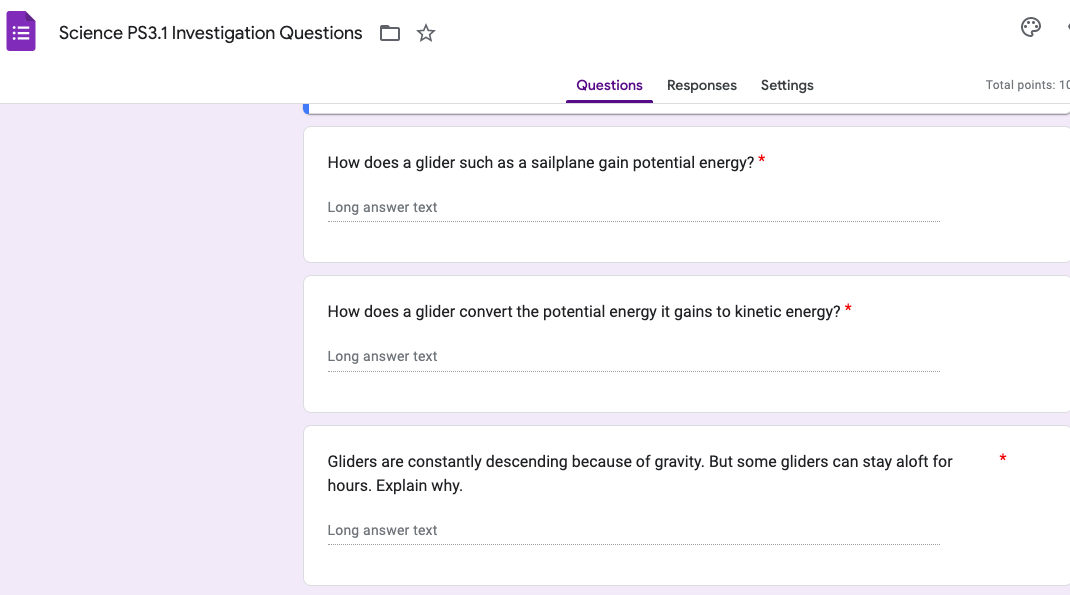Star the Science PS3.1 form

coord(425,33)
